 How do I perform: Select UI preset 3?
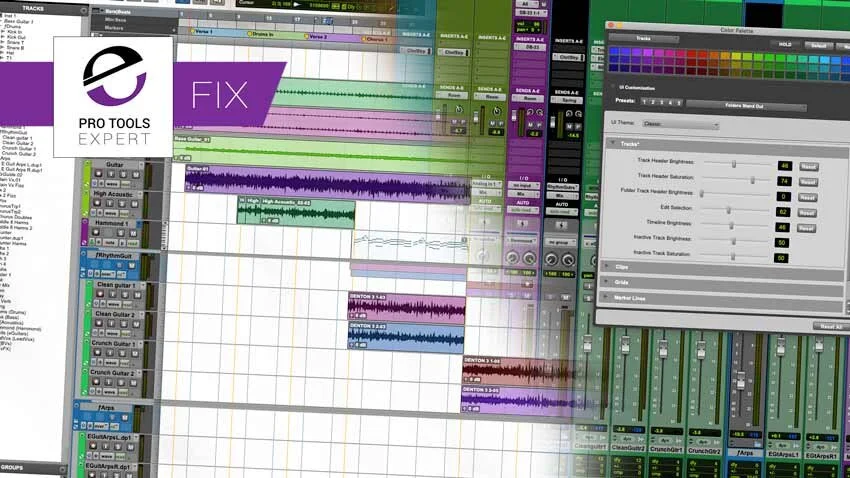661,102
